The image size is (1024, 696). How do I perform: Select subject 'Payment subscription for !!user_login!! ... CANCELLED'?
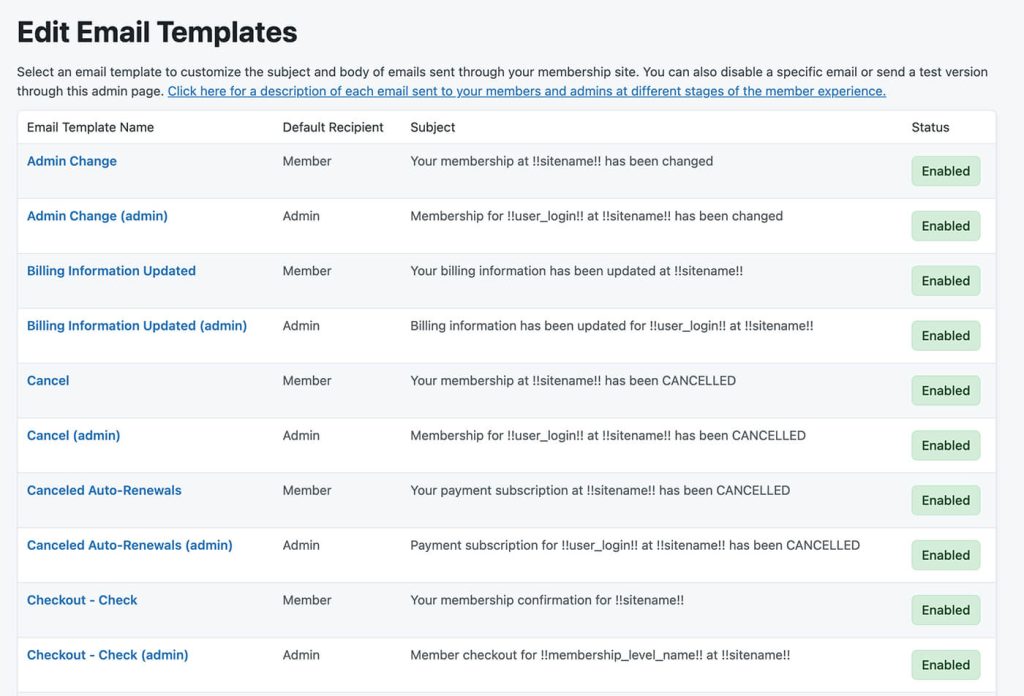point(635,545)
